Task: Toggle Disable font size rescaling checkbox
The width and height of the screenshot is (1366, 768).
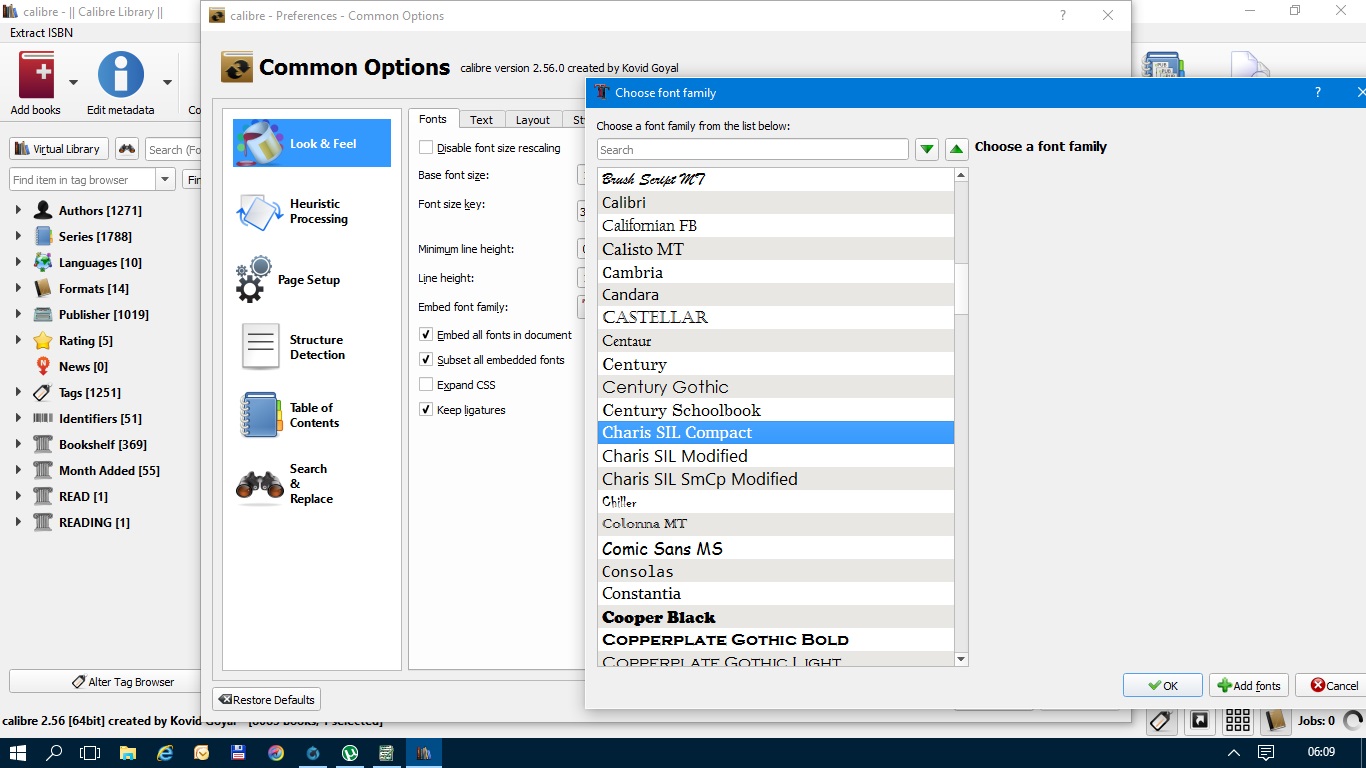Action: [426, 148]
